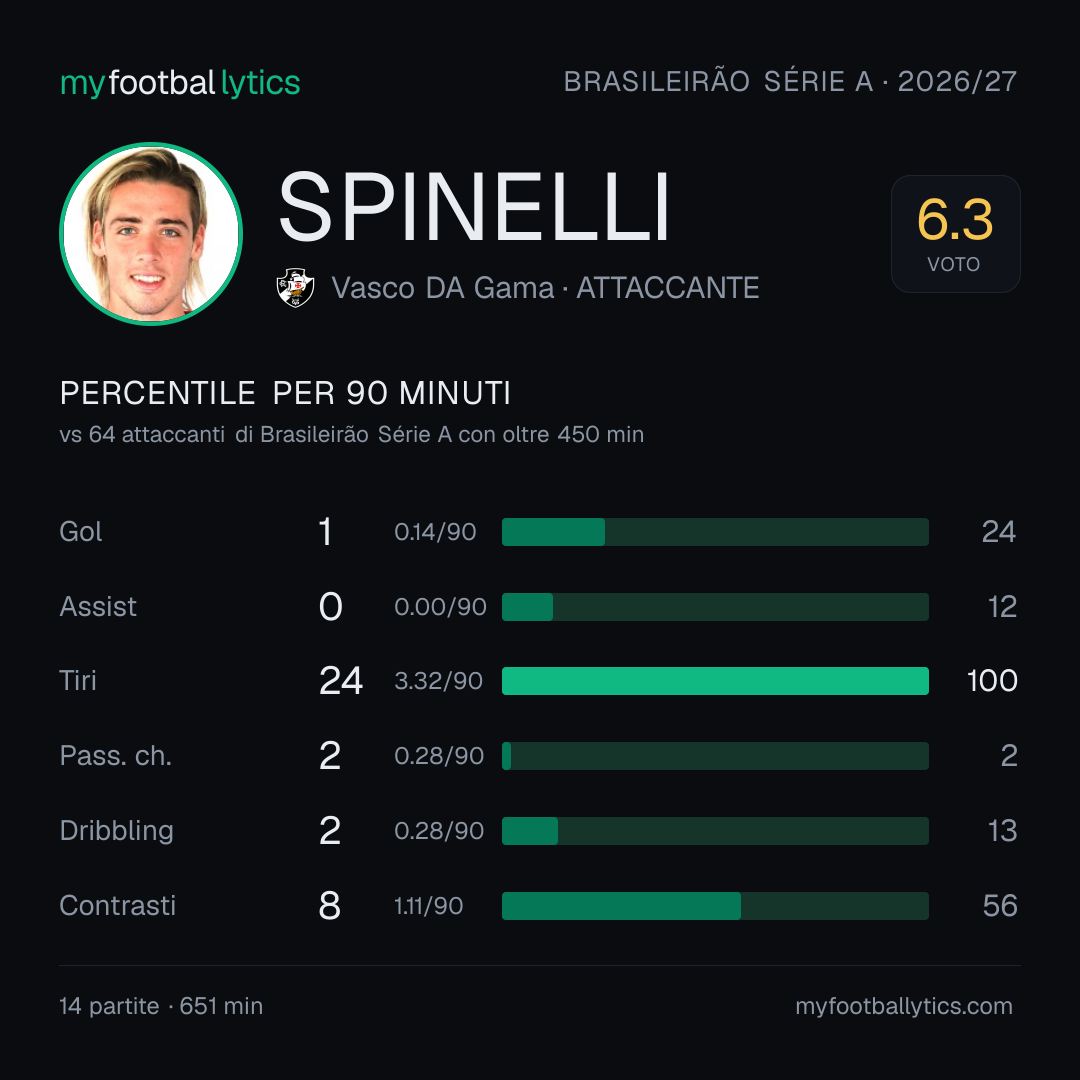Viewport: 1080px width, 1080px height.
Task: Select the Tiri full percentile bar
Action: [715, 681]
